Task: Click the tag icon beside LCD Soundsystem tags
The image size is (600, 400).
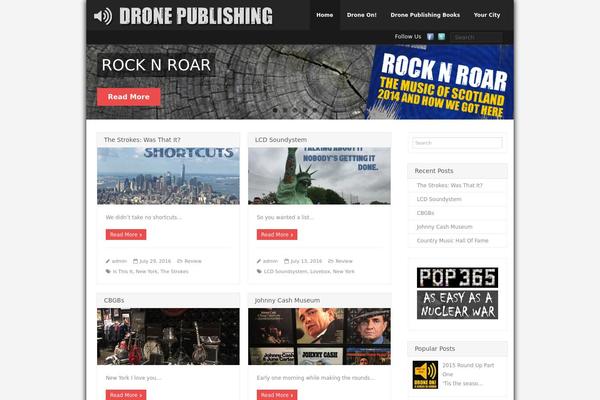Action: tap(259, 271)
